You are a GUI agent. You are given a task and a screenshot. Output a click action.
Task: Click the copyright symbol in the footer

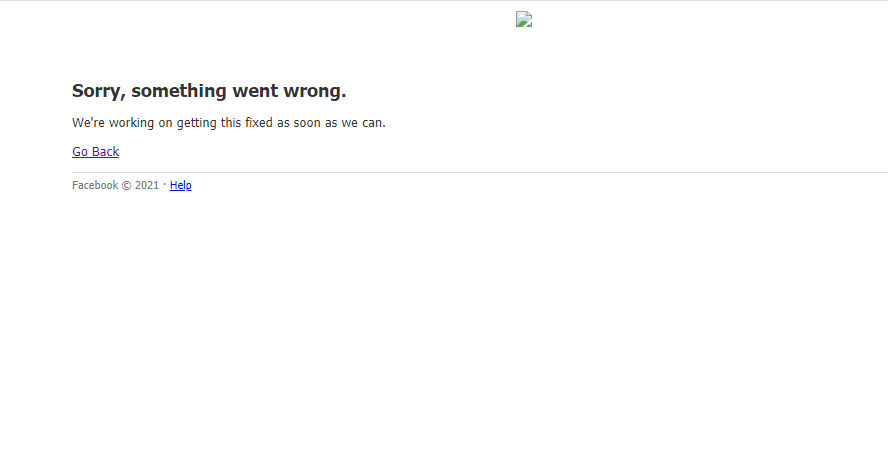pos(127,185)
